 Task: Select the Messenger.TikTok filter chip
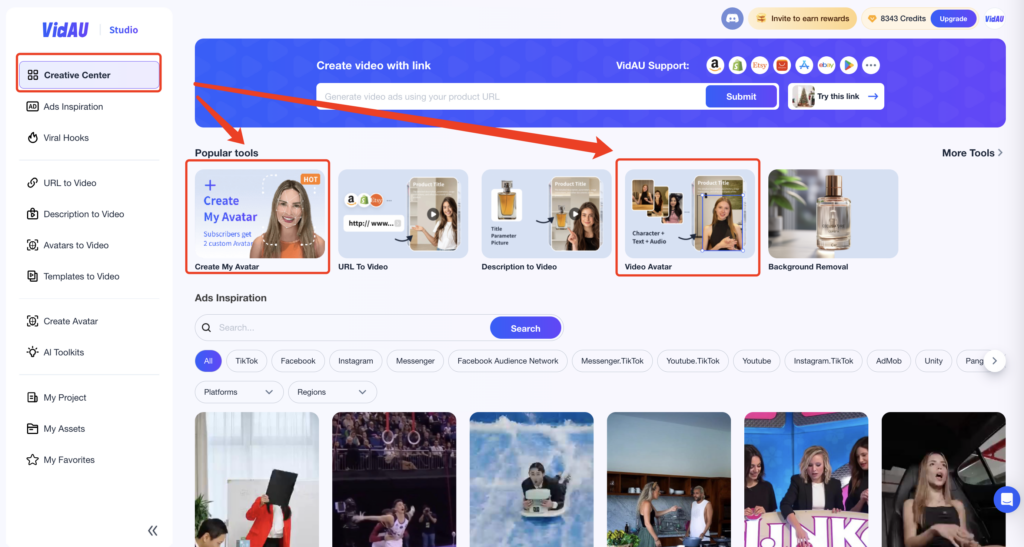[612, 361]
